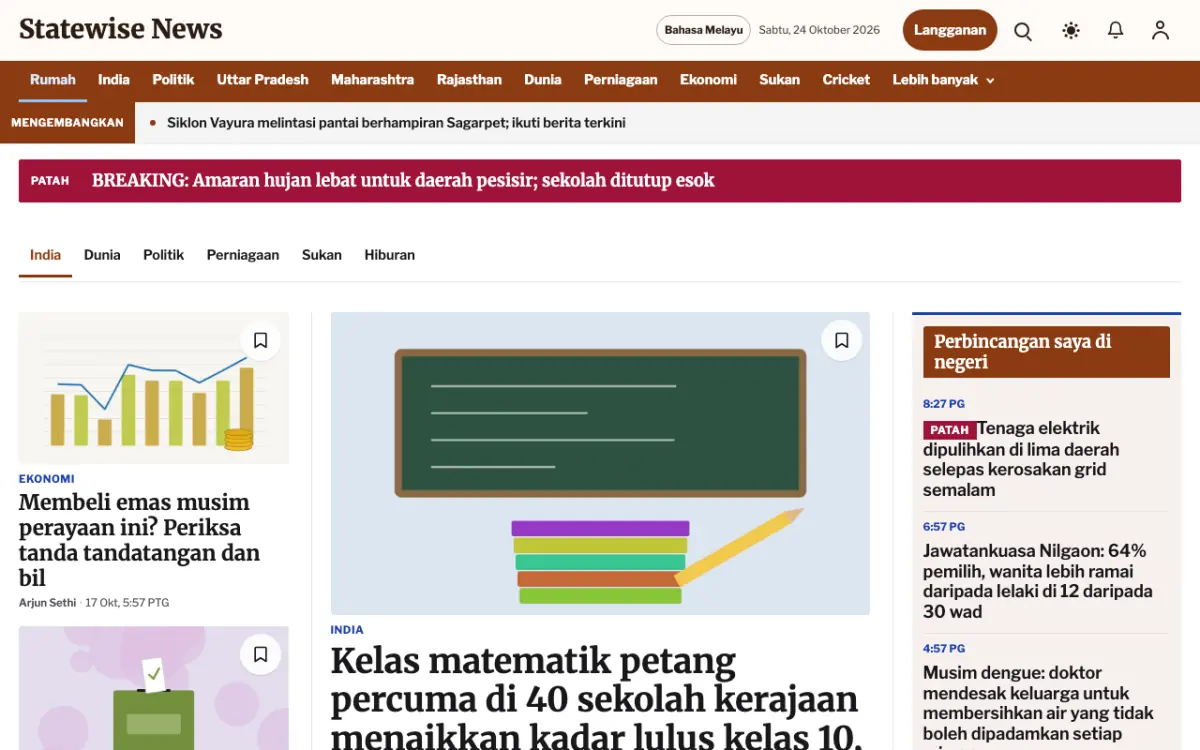1200x750 pixels.
Task: Open user account profile icon
Action: pos(1160,31)
